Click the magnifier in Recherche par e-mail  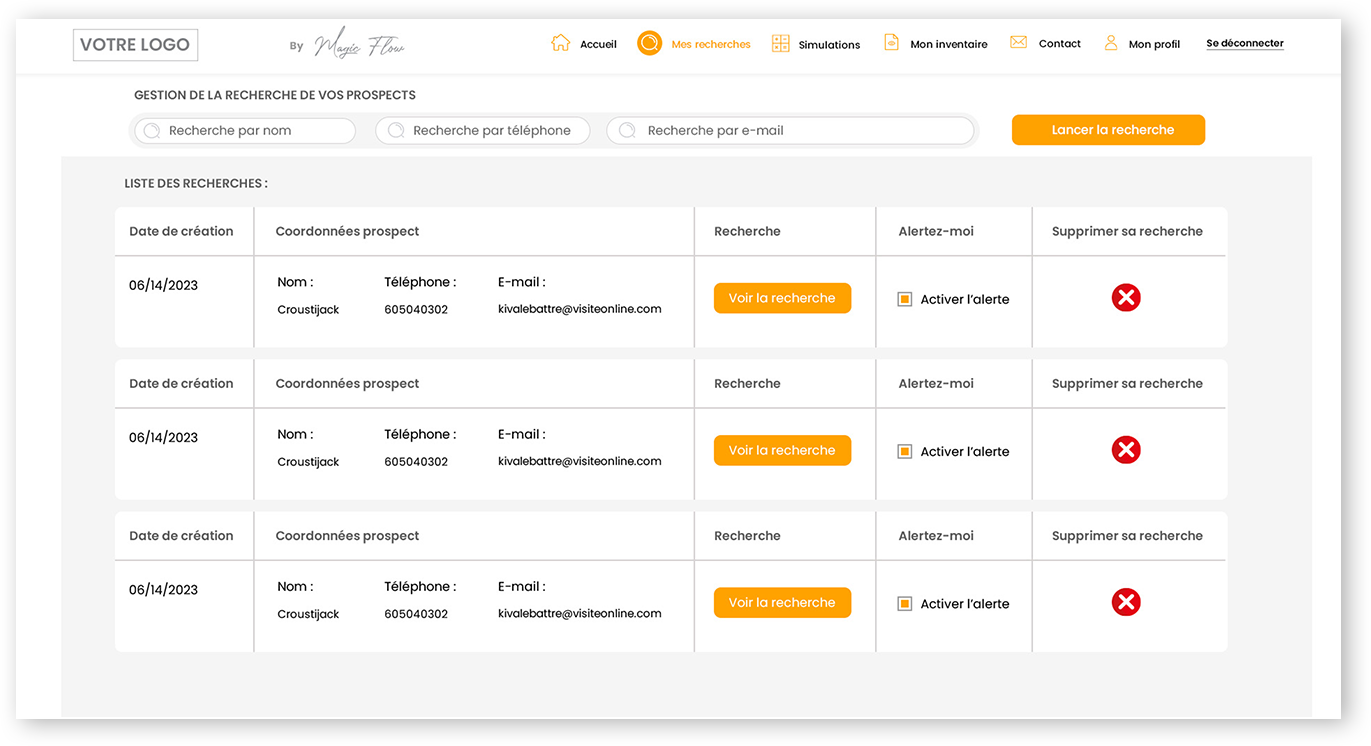pyautogui.click(x=628, y=130)
